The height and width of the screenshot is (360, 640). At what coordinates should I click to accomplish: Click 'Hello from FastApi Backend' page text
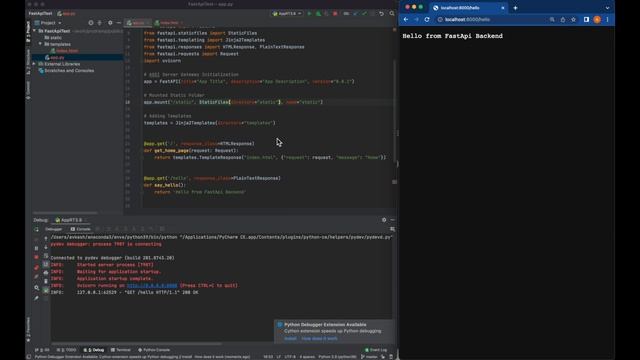452,36
